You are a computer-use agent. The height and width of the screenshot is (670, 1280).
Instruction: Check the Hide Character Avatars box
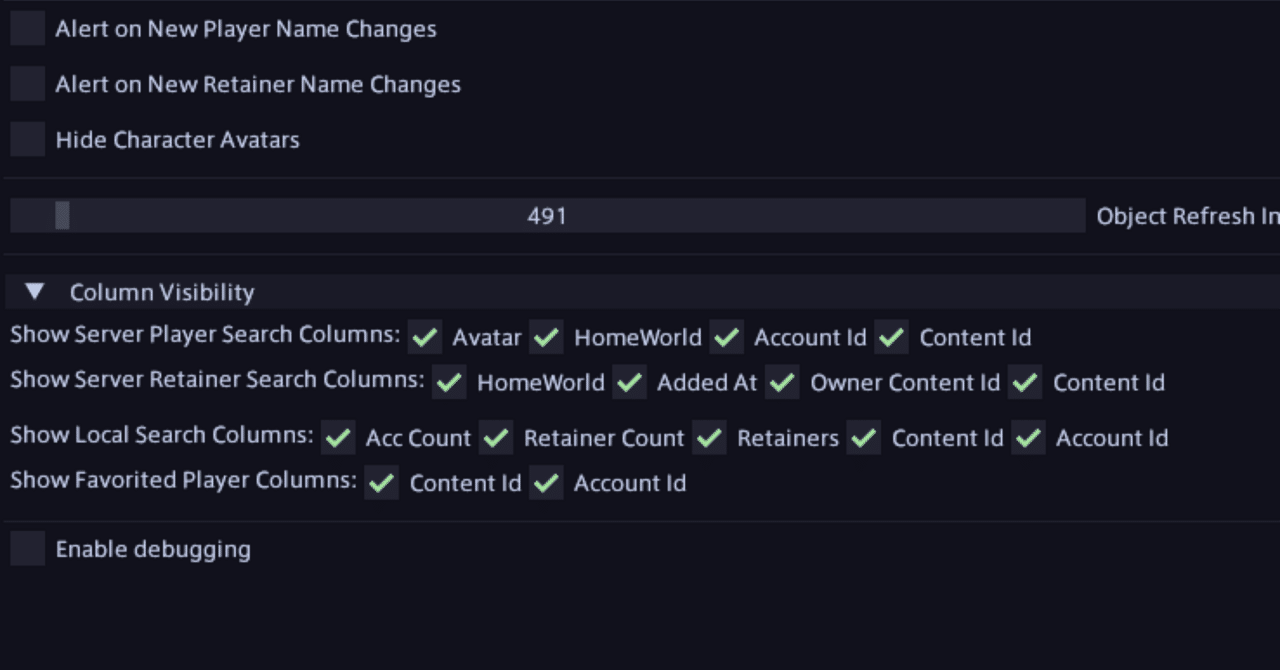click(x=28, y=139)
